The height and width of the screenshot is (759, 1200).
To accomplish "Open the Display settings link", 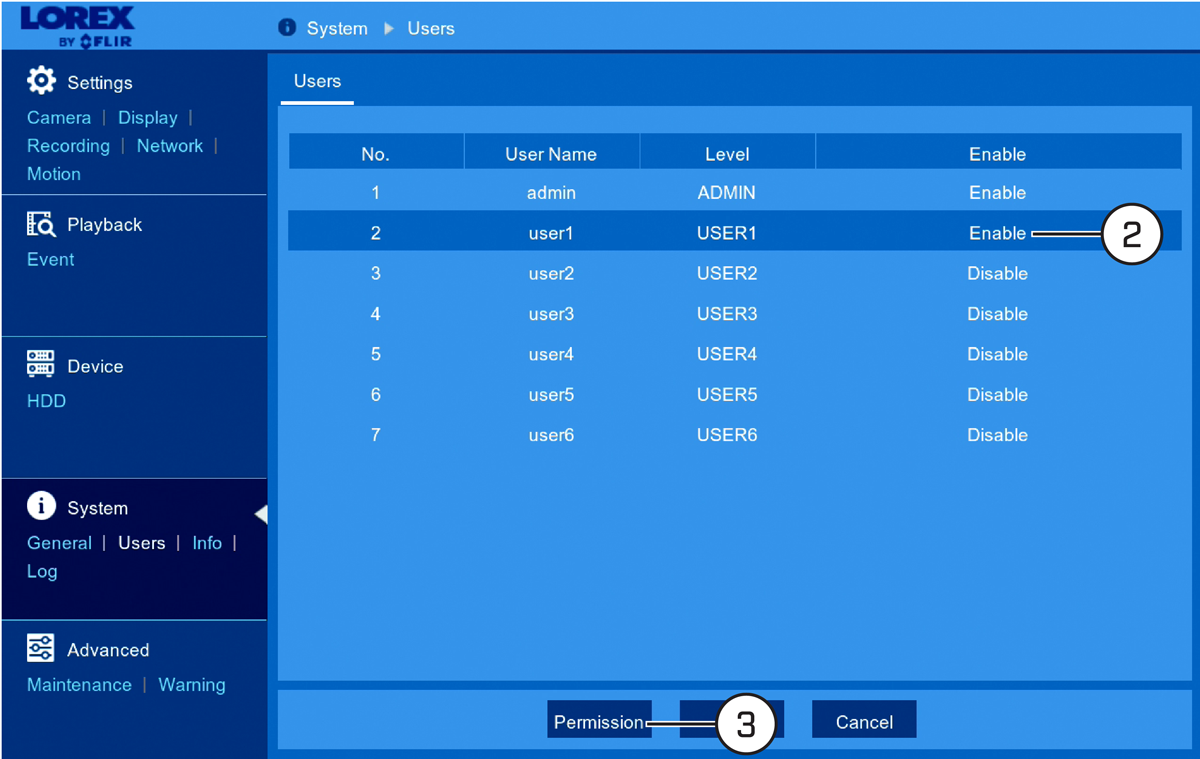I will click(147, 117).
